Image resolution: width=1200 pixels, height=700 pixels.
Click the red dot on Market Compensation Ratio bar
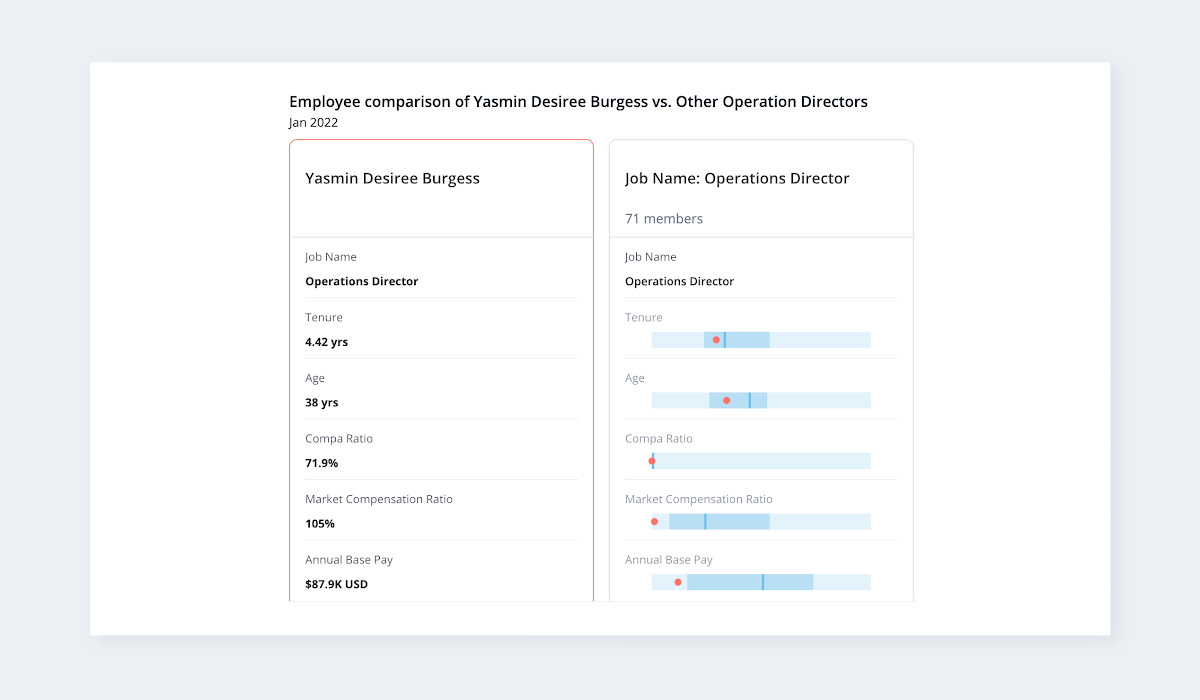pos(655,521)
